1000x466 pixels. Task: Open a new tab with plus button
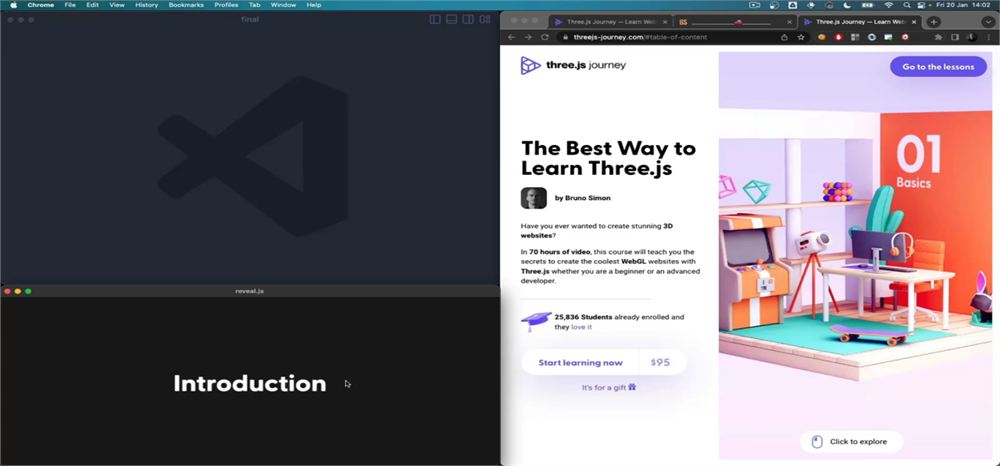tap(933, 22)
